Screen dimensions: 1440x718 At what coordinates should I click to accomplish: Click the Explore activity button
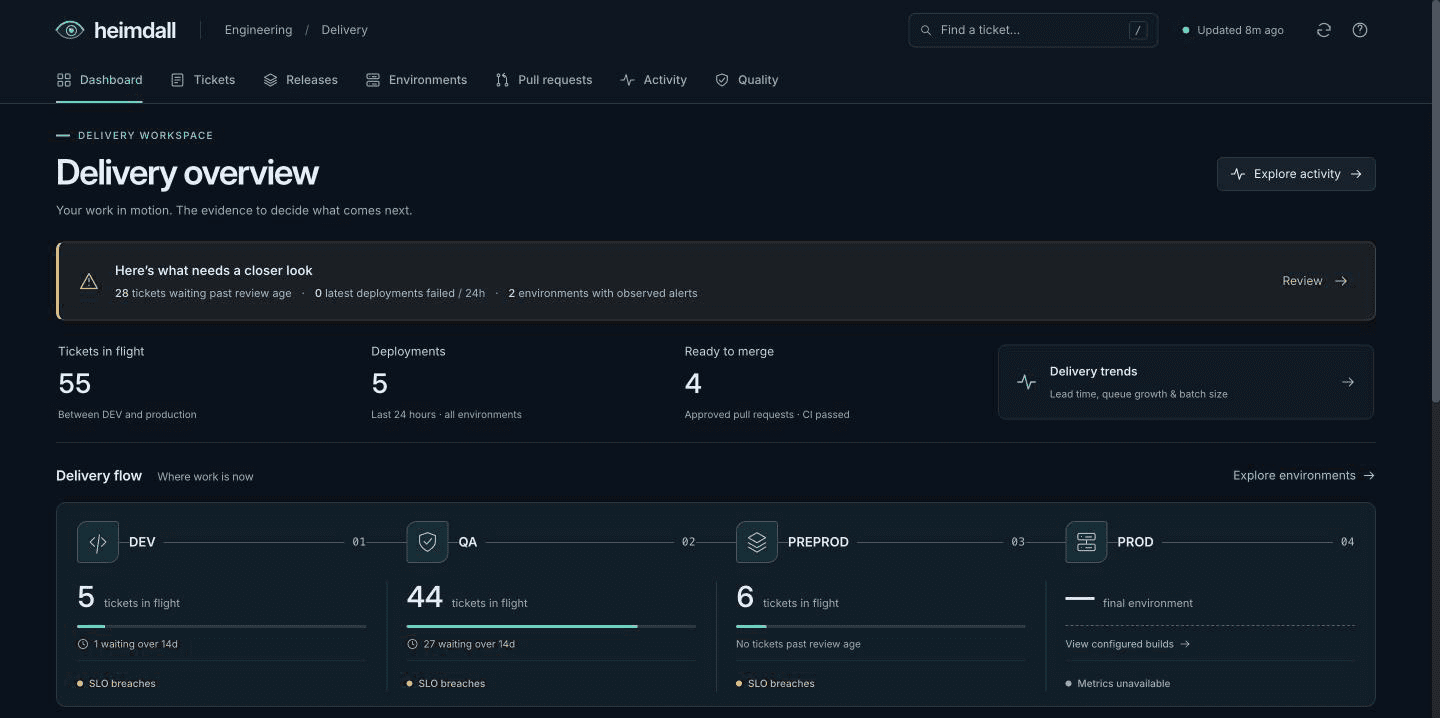[1296, 174]
